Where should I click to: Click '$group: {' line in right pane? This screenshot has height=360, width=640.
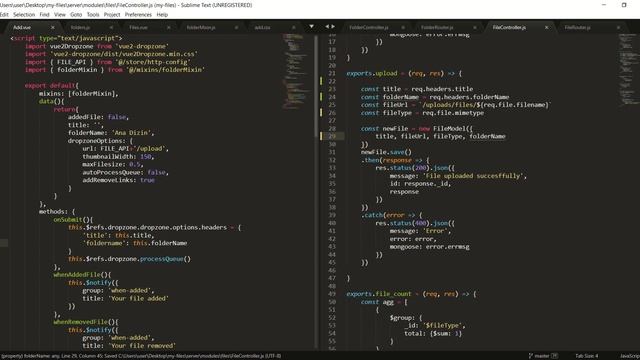[x=406, y=318]
